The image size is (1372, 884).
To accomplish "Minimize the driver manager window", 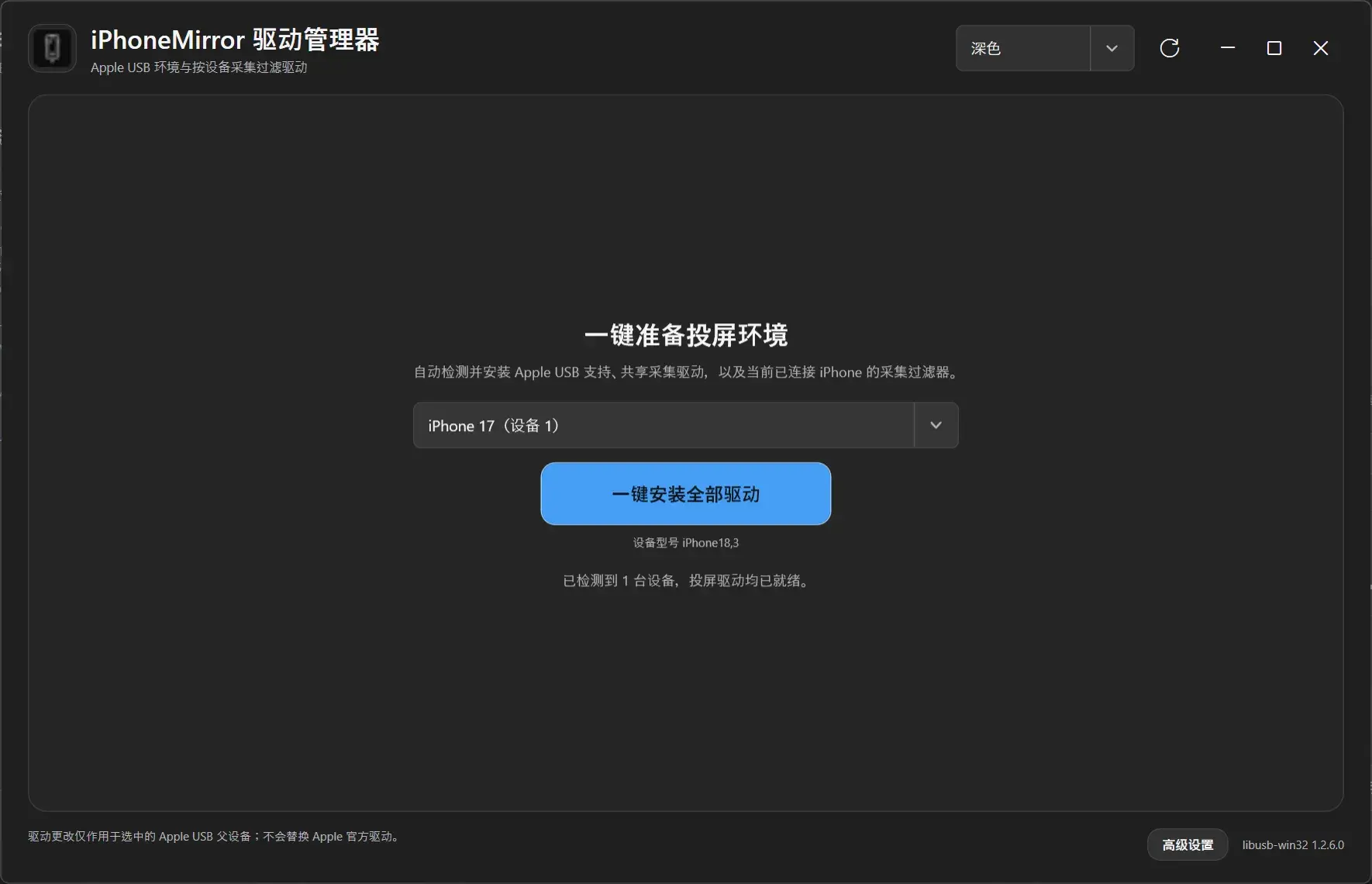I will click(1228, 48).
